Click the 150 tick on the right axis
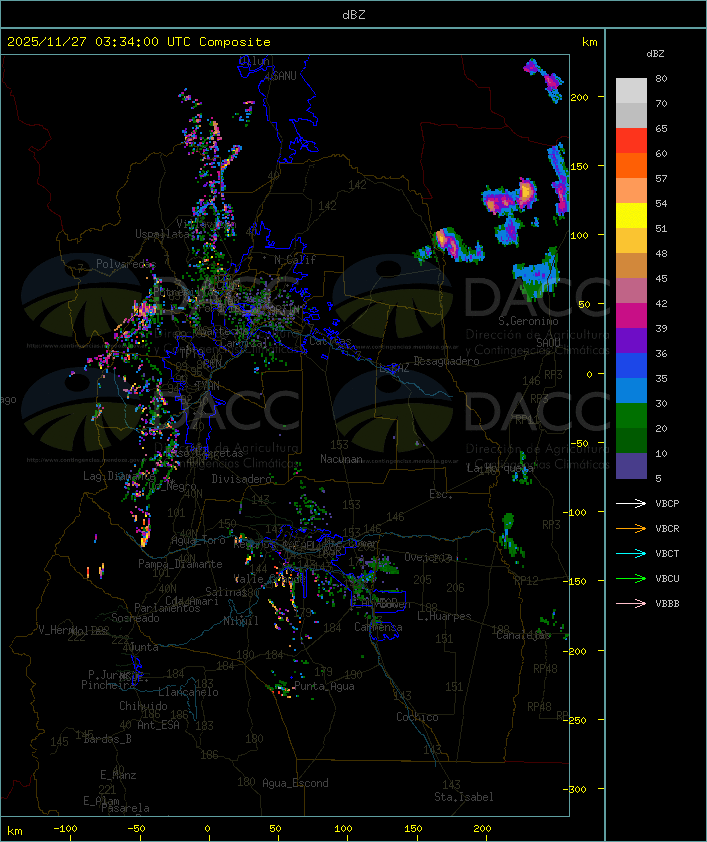707x842 pixels. point(579,166)
